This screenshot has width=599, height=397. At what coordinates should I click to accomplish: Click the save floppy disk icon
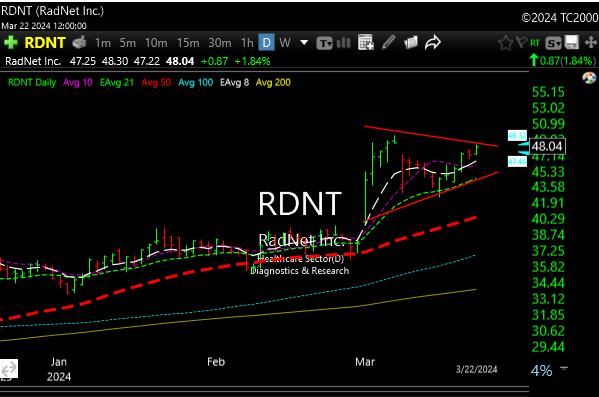click(x=572, y=42)
